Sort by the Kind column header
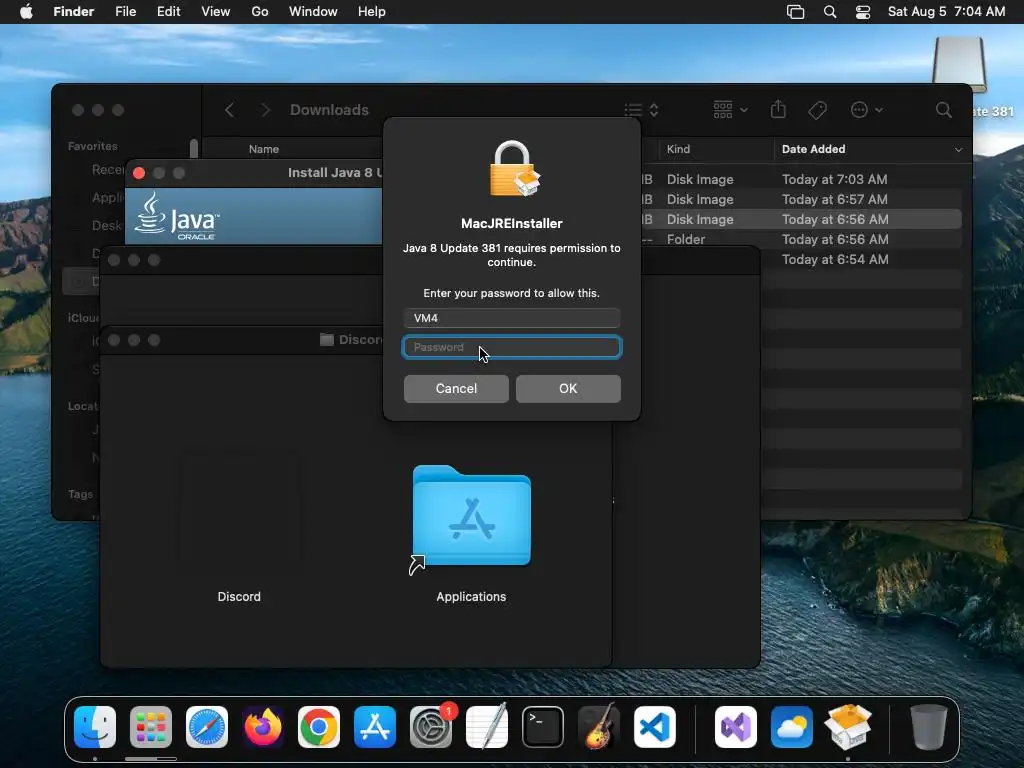The image size is (1024, 768). click(678, 149)
